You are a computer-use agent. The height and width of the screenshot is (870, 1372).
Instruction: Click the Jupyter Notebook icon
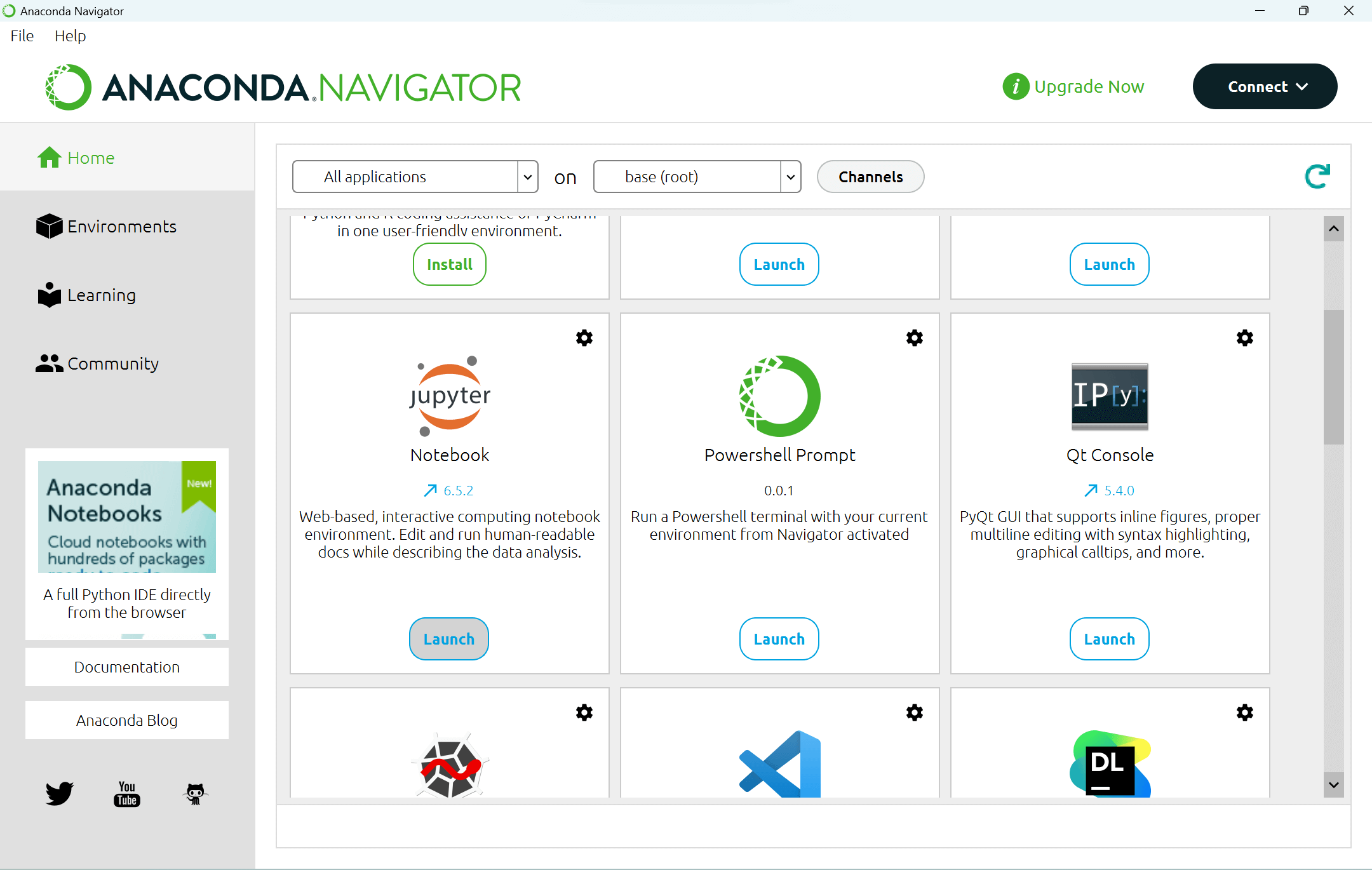448,395
